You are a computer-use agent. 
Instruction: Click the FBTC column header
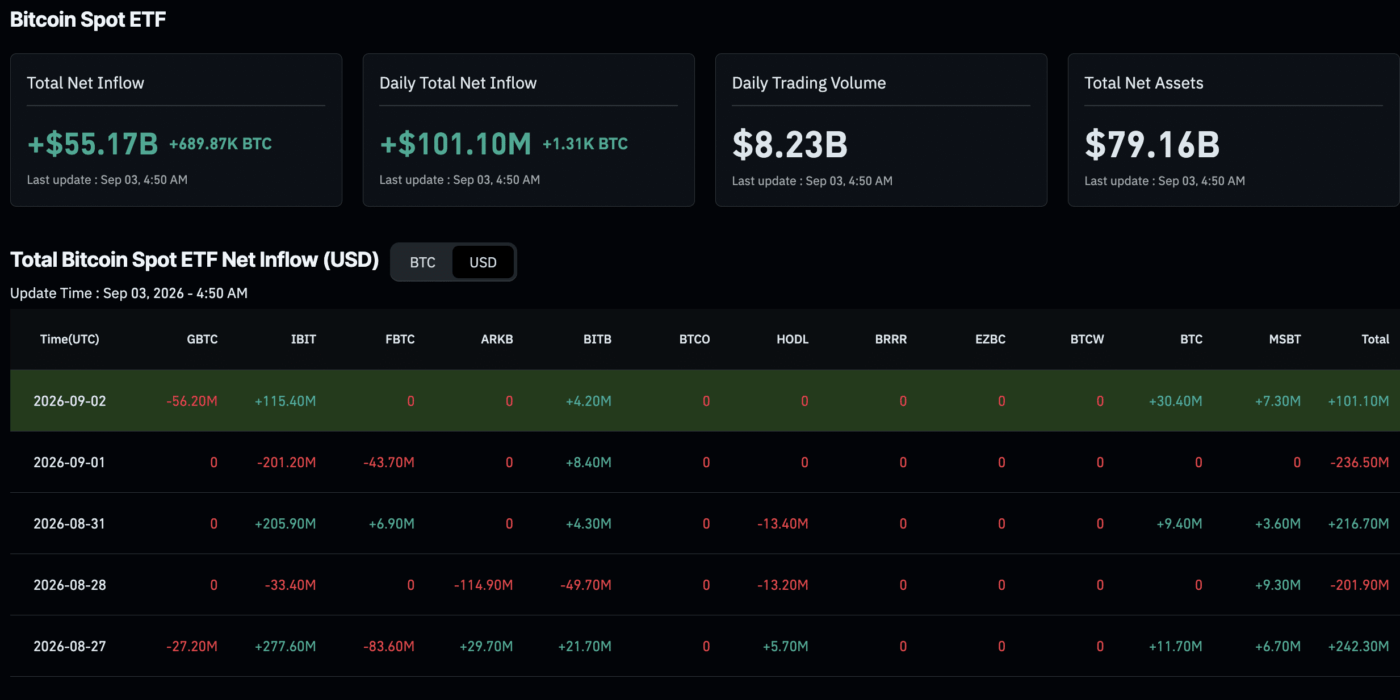[400, 339]
